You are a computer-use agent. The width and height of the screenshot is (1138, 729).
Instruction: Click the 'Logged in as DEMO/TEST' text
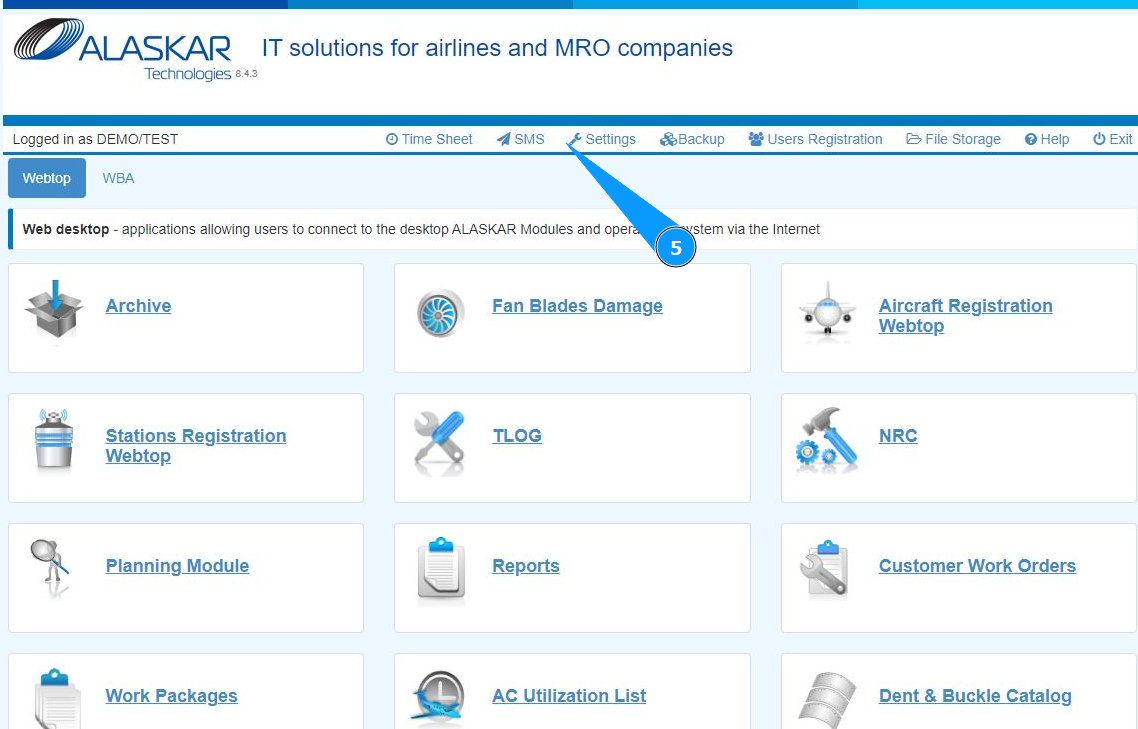pyautogui.click(x=95, y=139)
